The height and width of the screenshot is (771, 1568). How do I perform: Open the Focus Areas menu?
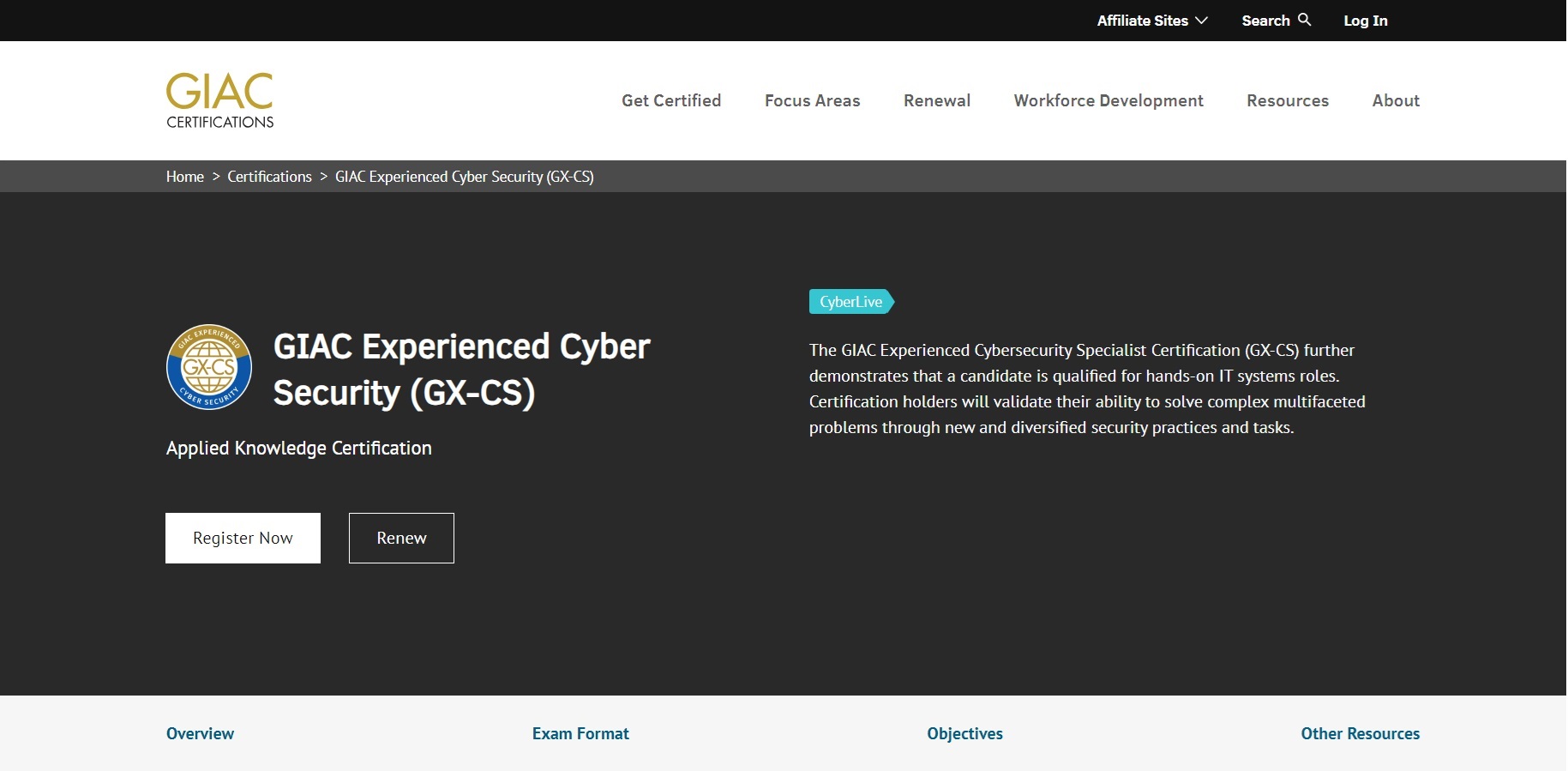812,100
